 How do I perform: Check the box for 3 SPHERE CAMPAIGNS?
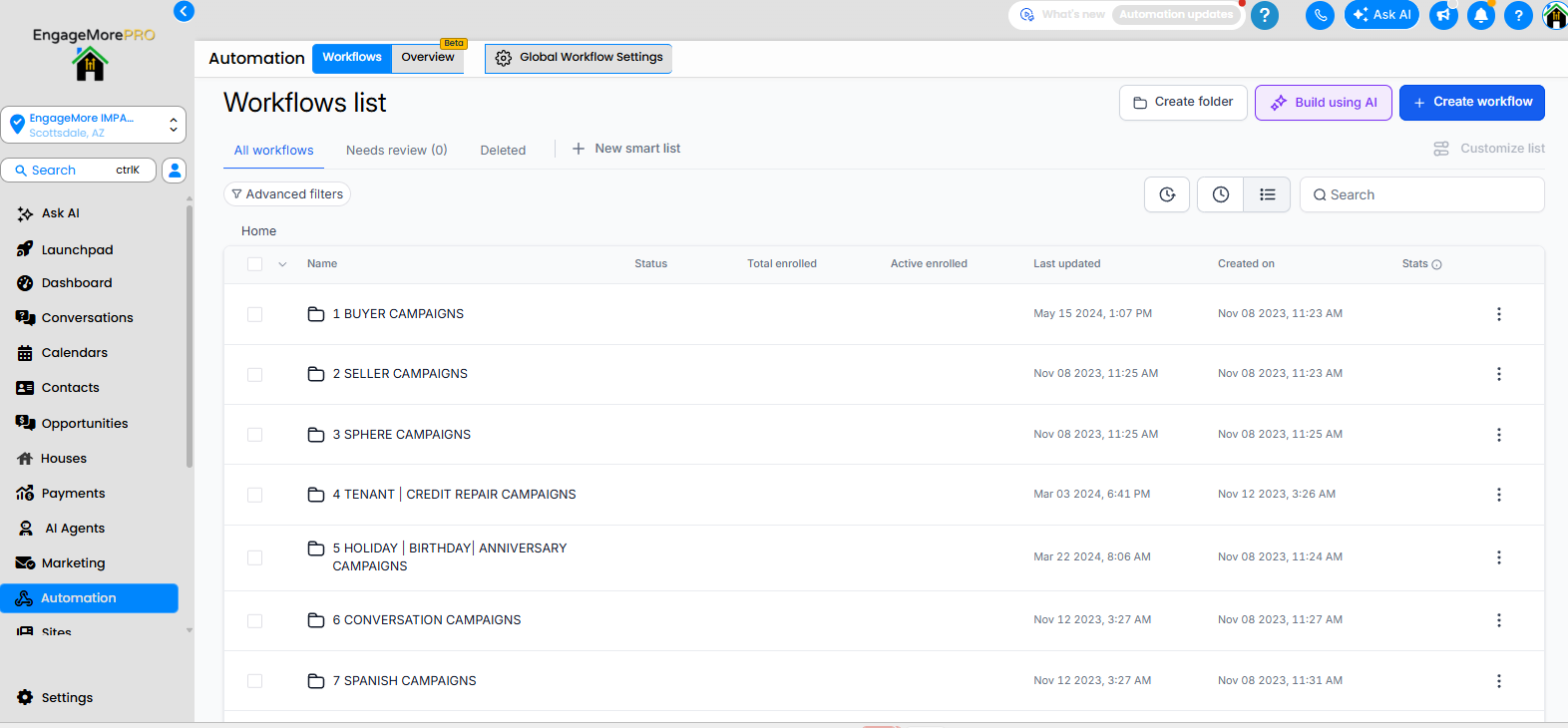255,435
